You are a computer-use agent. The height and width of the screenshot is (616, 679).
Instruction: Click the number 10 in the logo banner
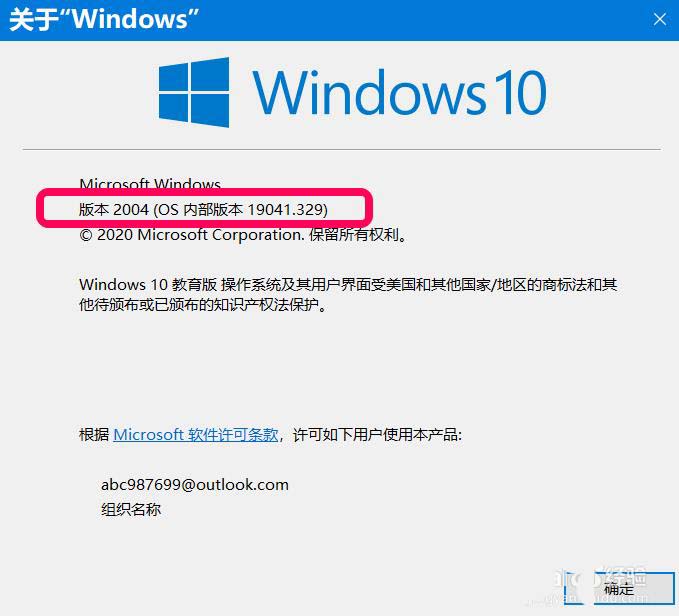click(519, 93)
